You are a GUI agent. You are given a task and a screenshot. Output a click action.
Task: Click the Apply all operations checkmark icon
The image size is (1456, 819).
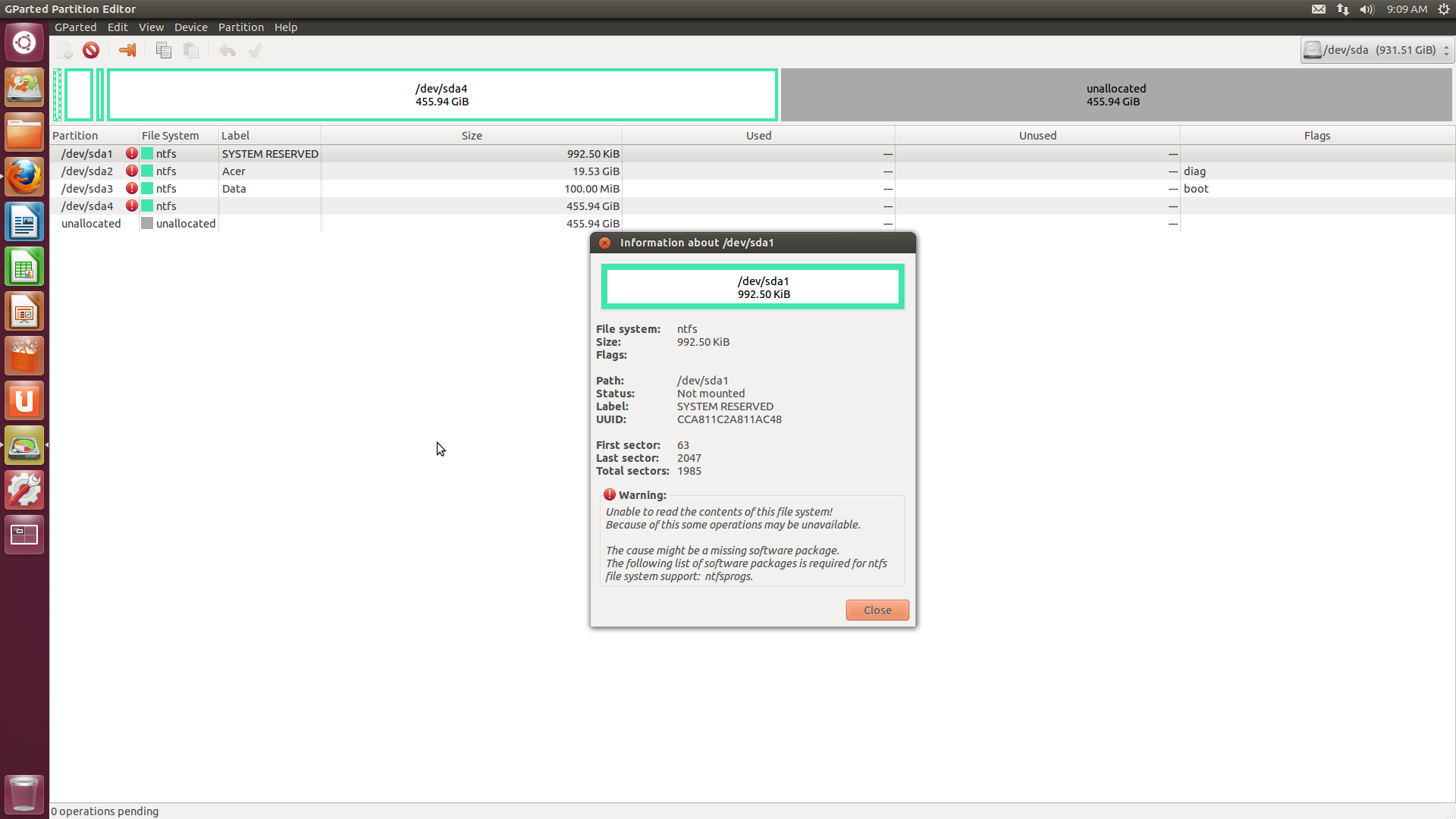(256, 51)
